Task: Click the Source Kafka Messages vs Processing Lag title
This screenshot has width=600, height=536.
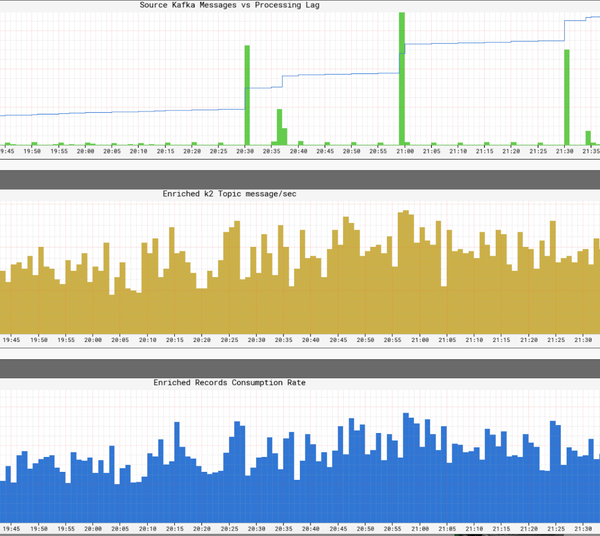Action: [x=230, y=5]
